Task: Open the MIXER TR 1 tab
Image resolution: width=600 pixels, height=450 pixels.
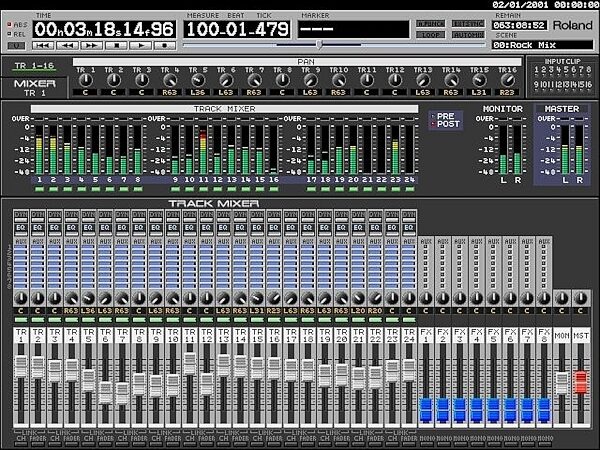Action: coord(34,88)
